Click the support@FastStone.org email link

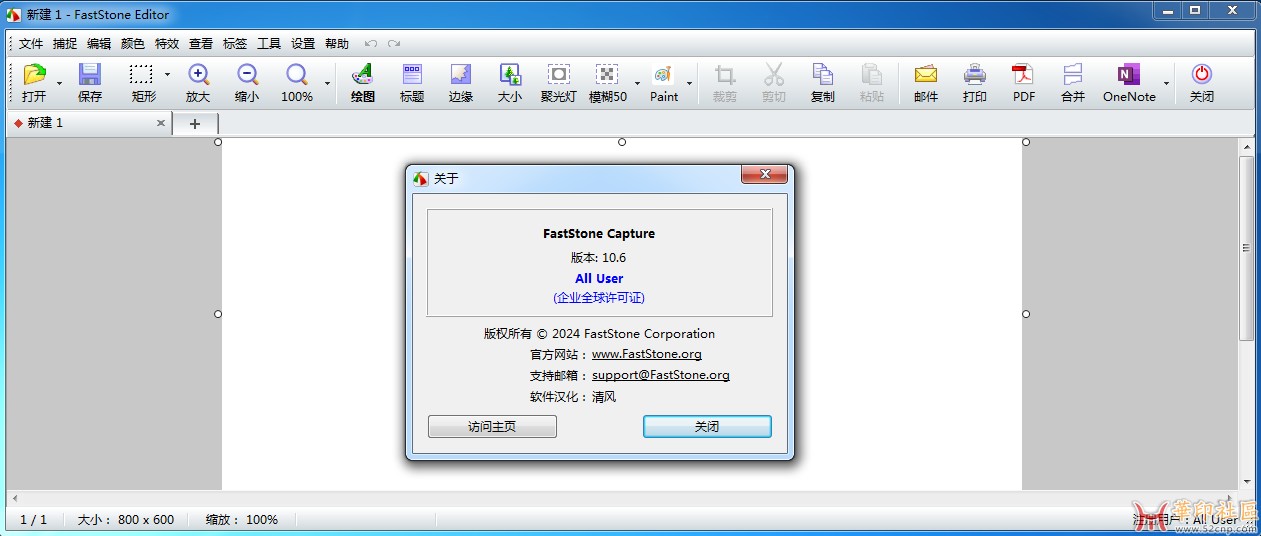click(x=661, y=375)
